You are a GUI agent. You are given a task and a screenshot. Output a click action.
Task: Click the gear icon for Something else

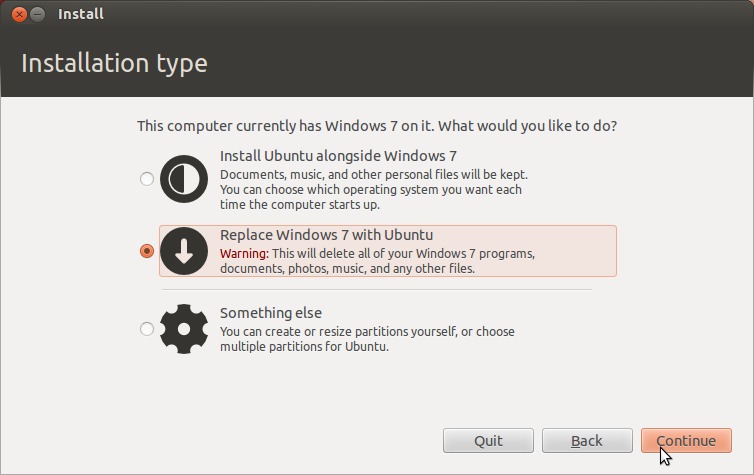184,329
